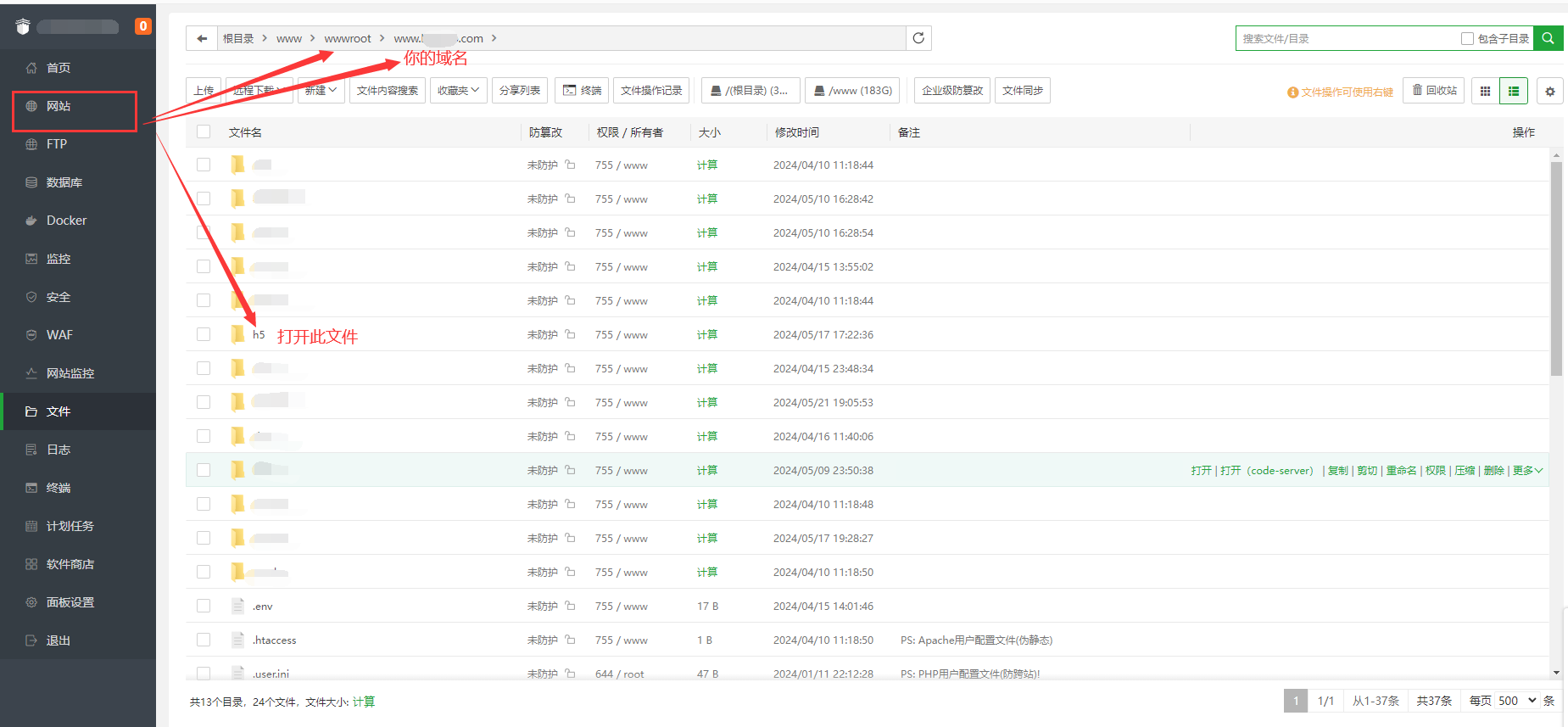Go to Database (数据库) in sidebar
Screen dimensions: 1568x727
[x=64, y=182]
